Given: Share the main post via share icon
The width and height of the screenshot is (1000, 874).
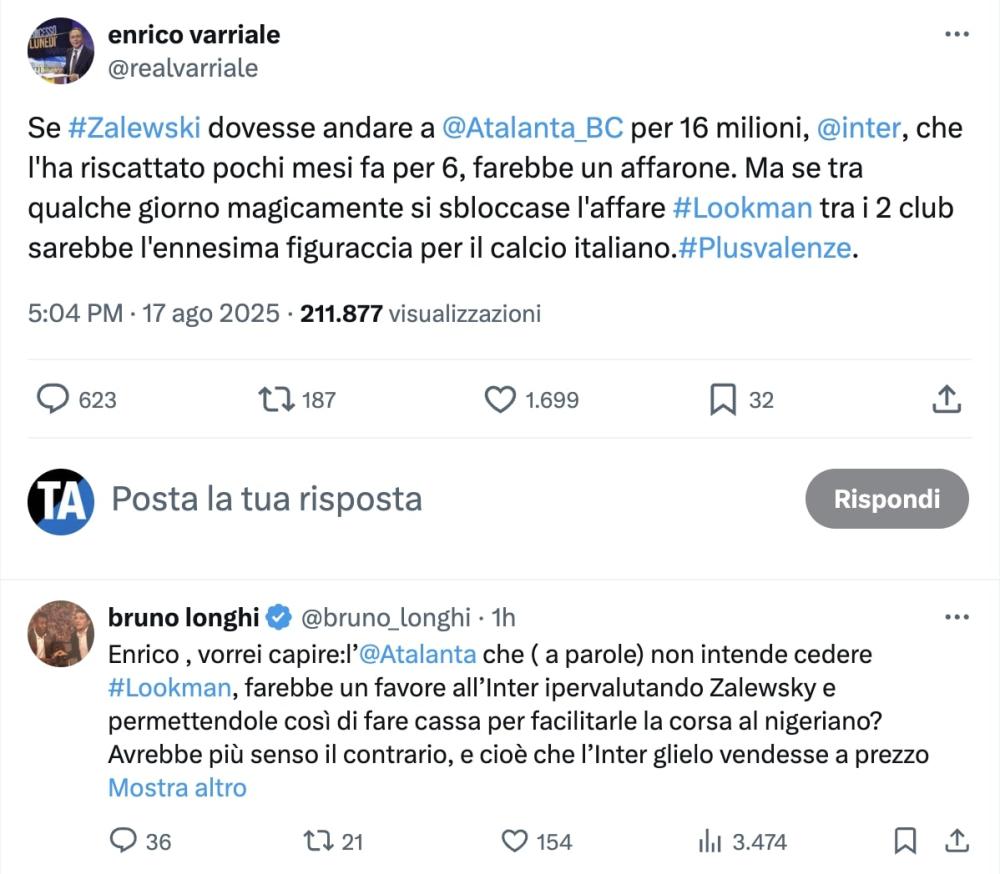Looking at the screenshot, I should click(x=946, y=400).
